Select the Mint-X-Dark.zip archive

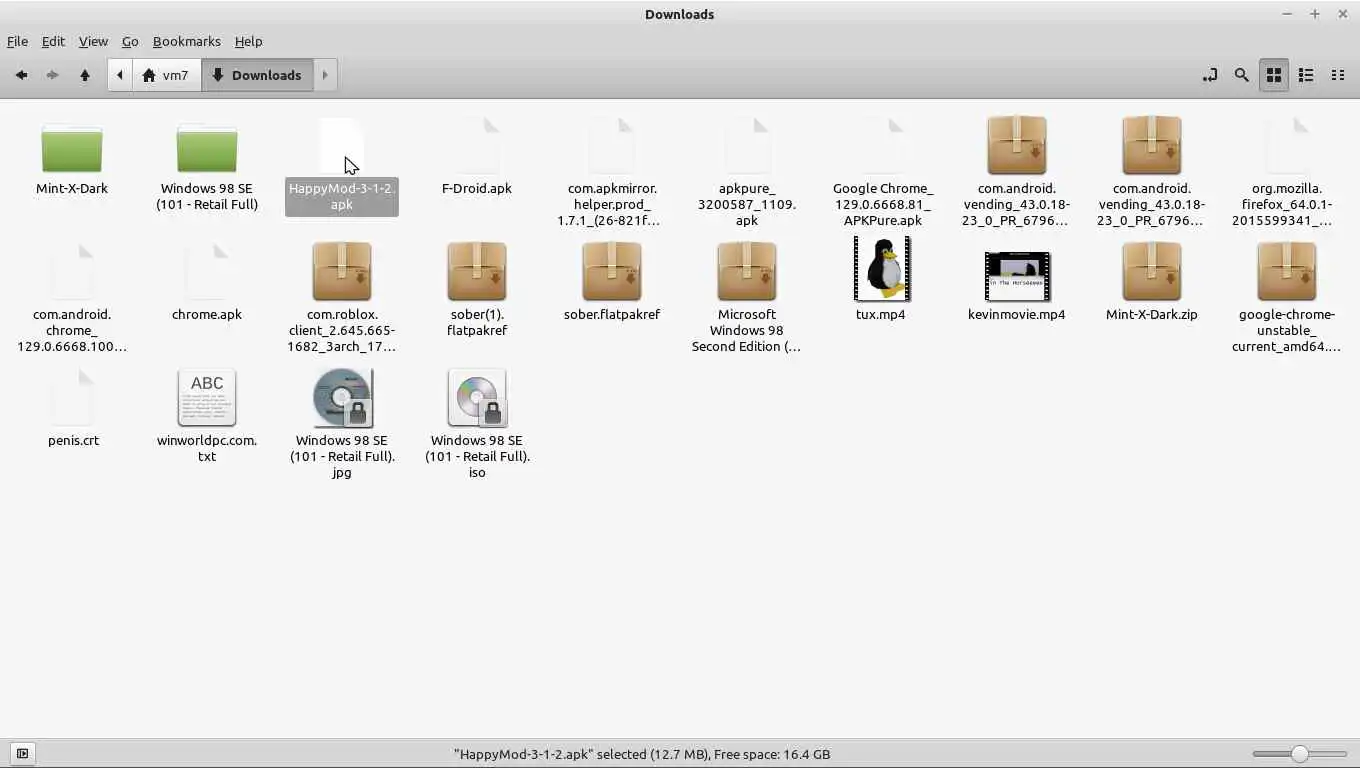[x=1152, y=283]
